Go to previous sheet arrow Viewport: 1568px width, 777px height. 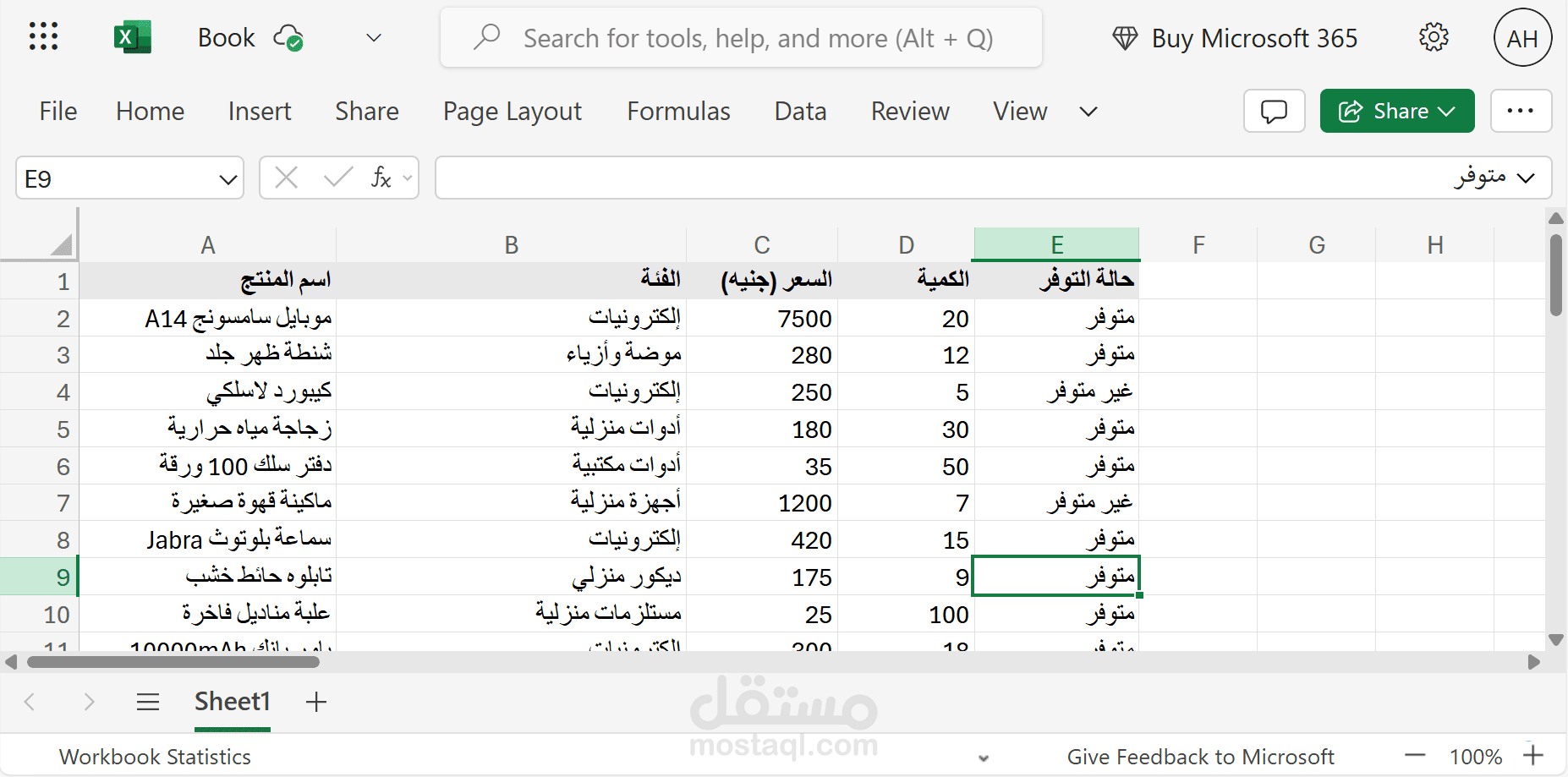(x=30, y=702)
